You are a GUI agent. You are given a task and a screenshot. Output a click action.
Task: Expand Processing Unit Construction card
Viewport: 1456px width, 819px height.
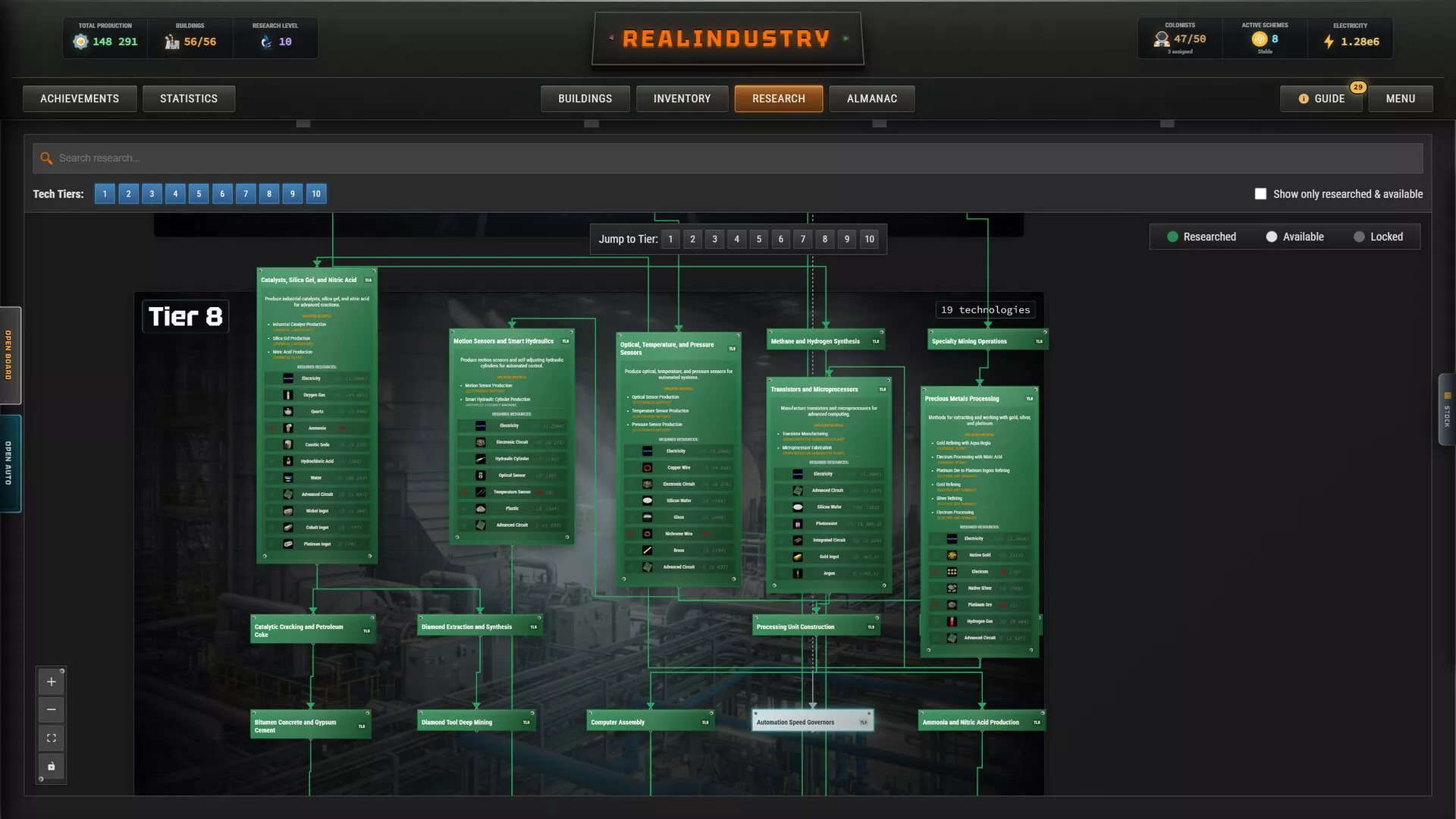pyautogui.click(x=816, y=626)
